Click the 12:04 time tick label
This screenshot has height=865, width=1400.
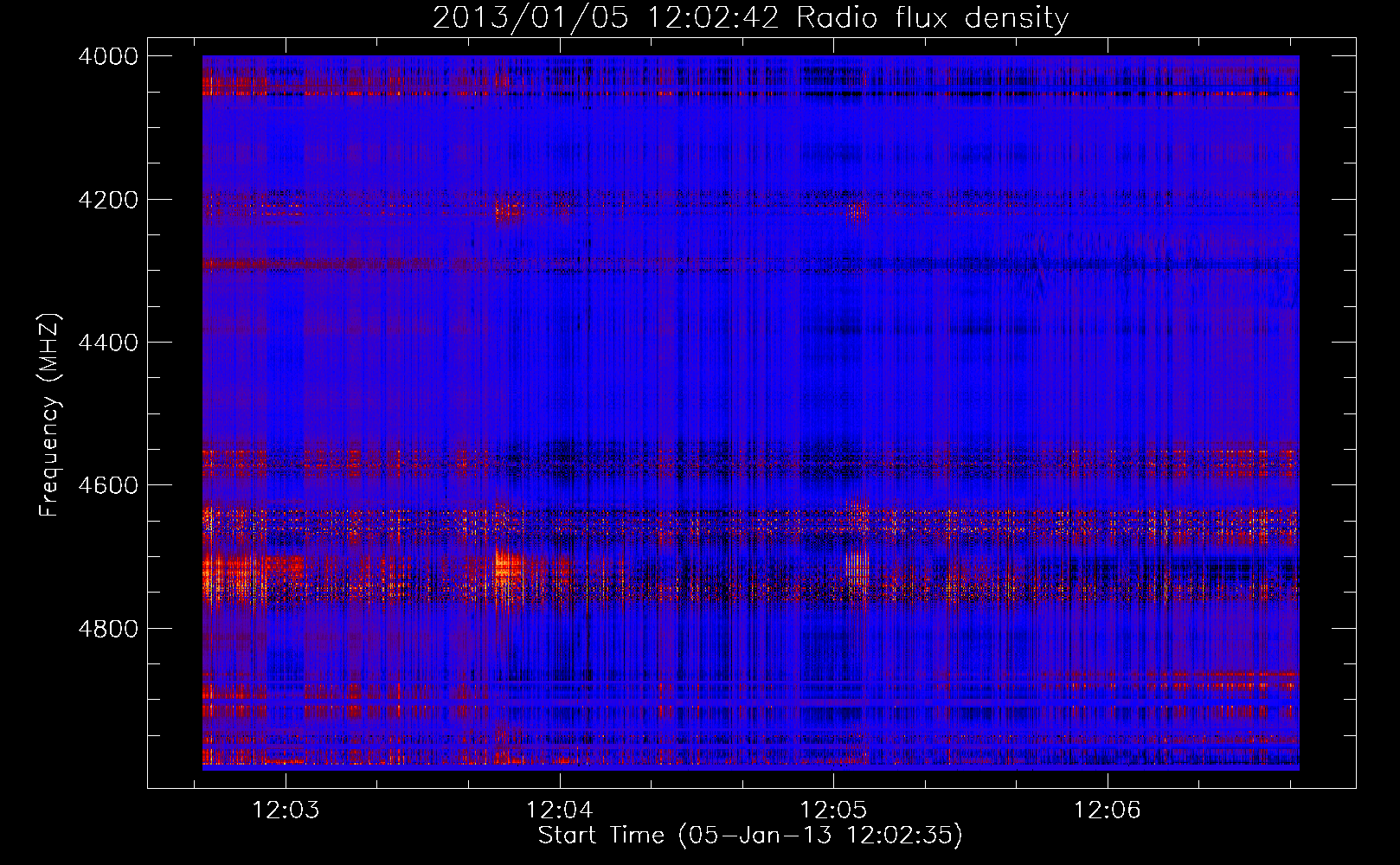[x=560, y=811]
